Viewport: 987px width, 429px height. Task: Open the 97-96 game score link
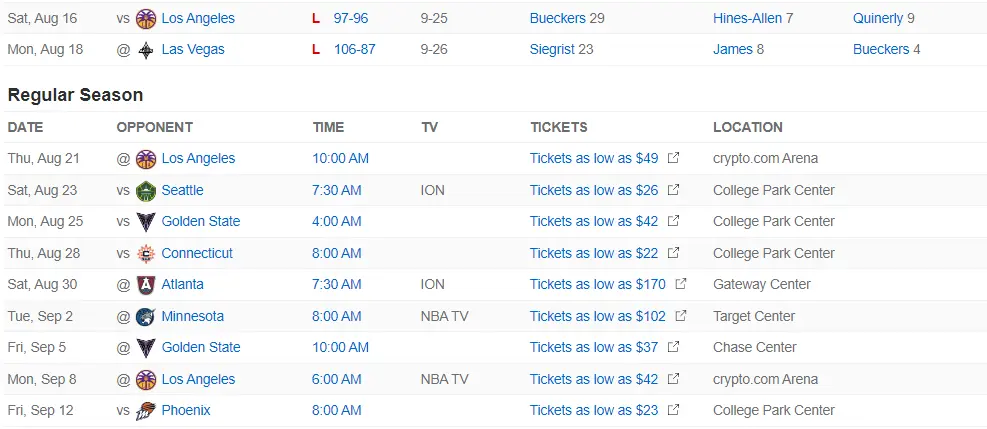click(354, 18)
